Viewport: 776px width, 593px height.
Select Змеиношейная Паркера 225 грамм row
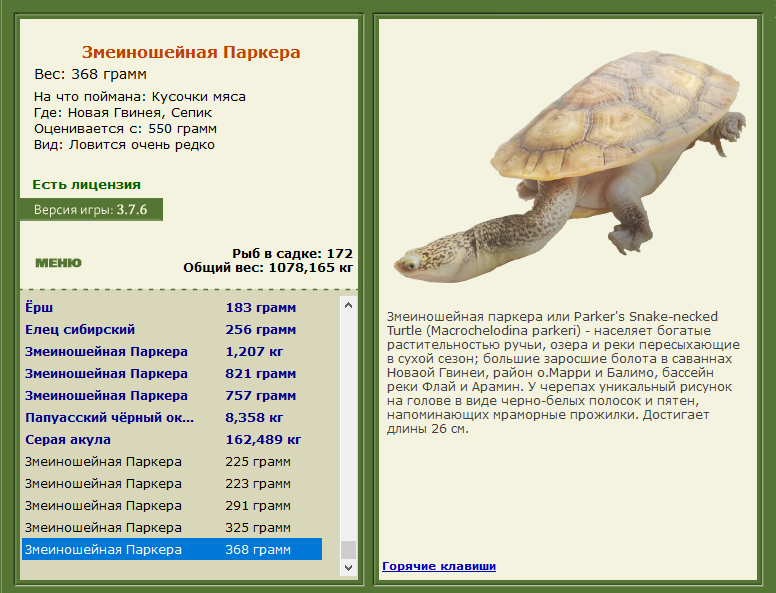(x=172, y=462)
